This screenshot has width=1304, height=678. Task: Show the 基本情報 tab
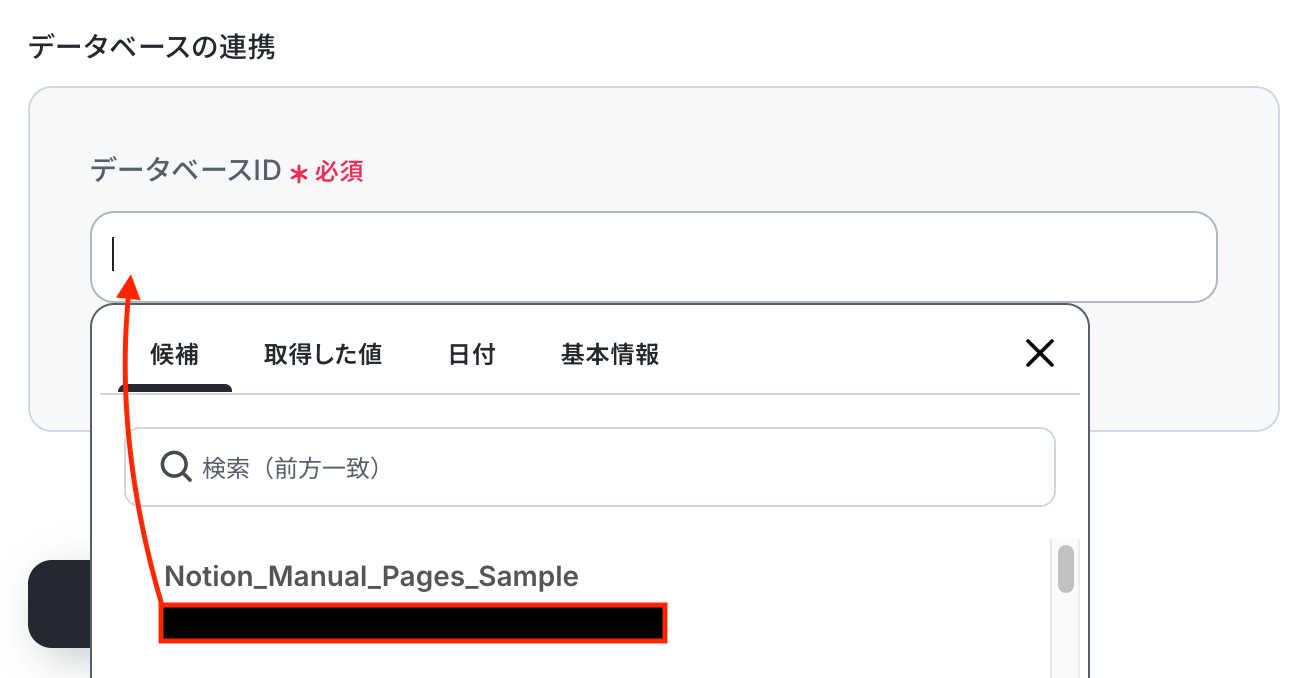[x=610, y=354]
